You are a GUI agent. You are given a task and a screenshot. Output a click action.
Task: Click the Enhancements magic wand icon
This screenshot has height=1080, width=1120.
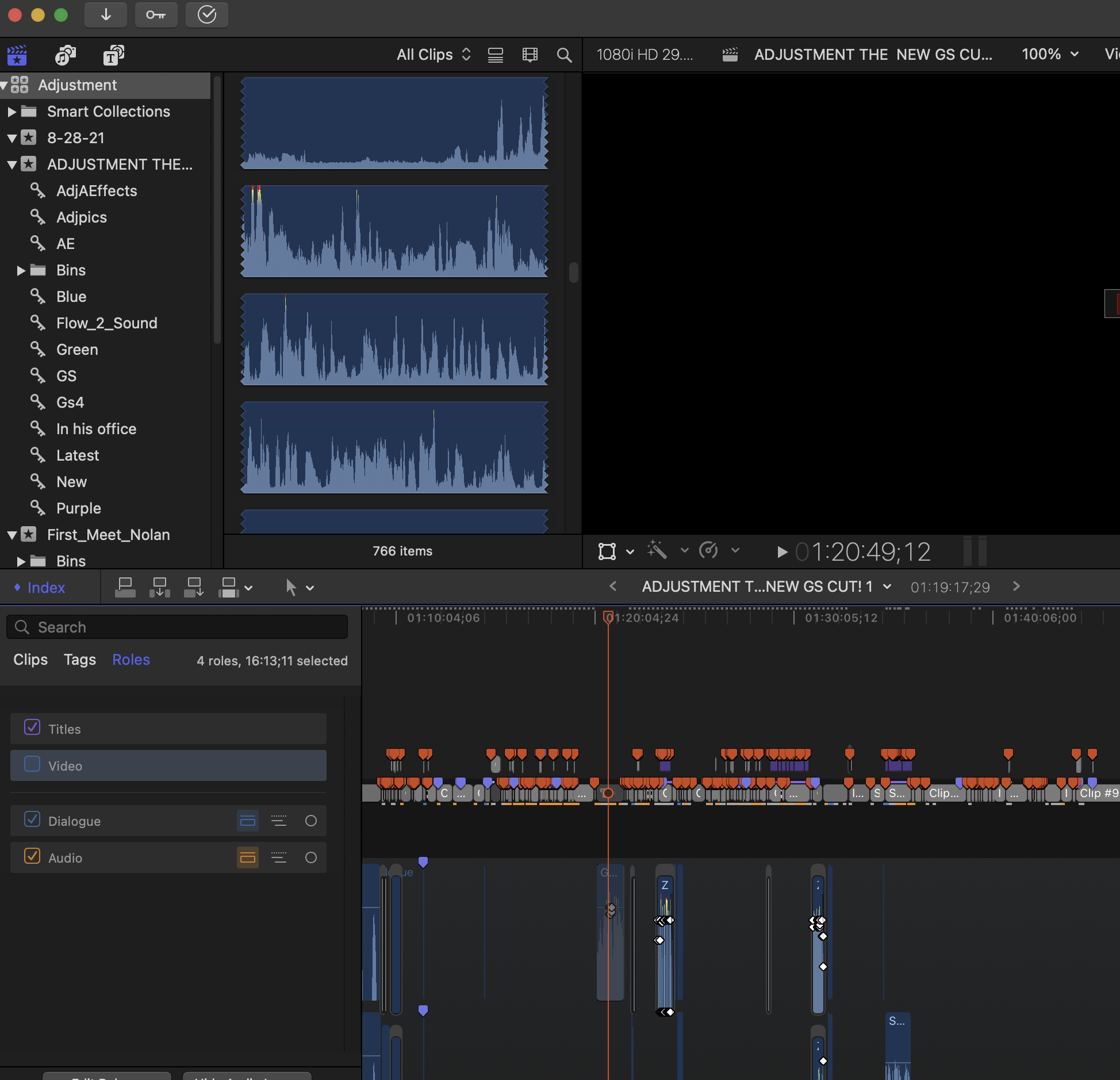pyautogui.click(x=656, y=551)
